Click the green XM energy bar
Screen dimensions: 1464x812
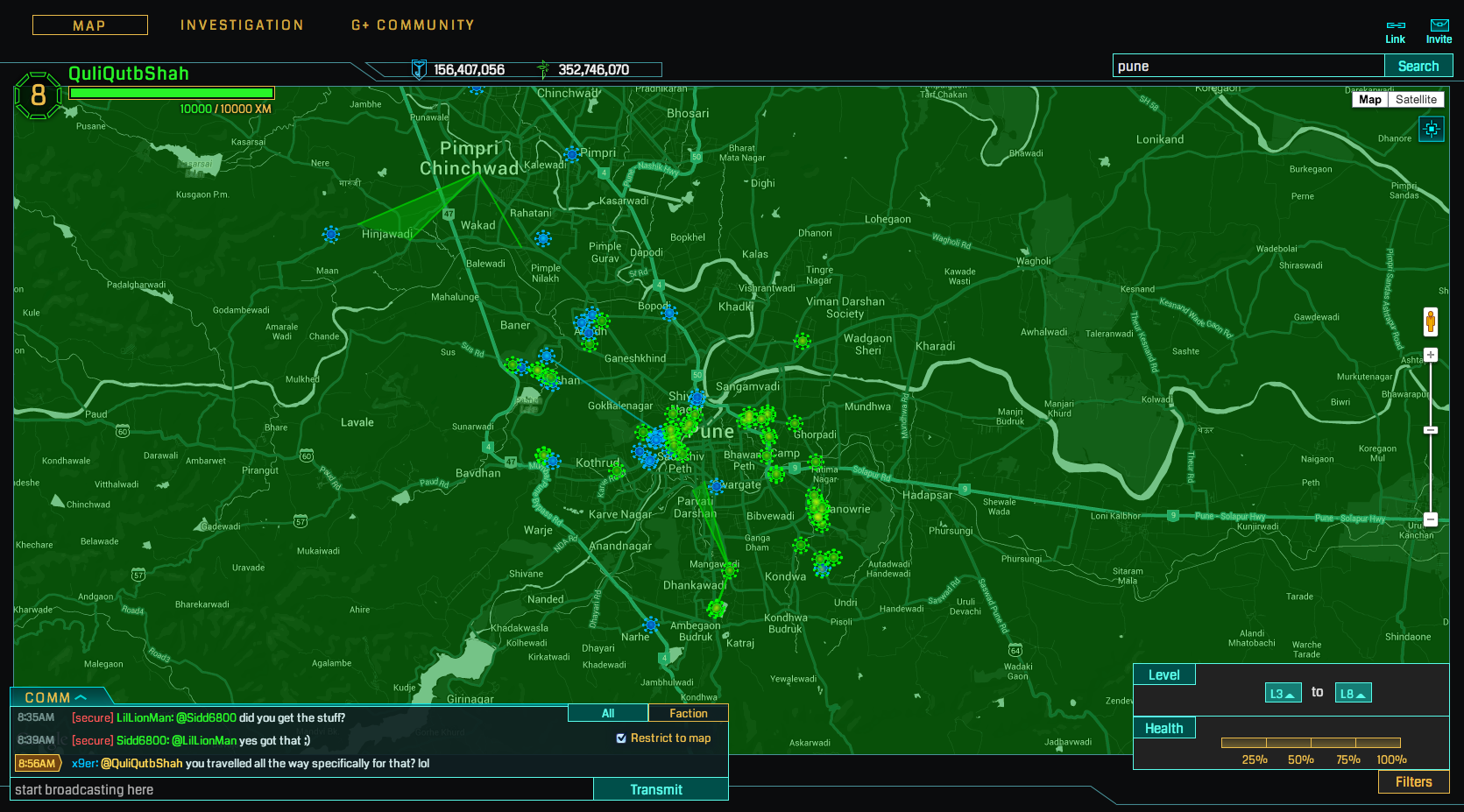[x=172, y=93]
